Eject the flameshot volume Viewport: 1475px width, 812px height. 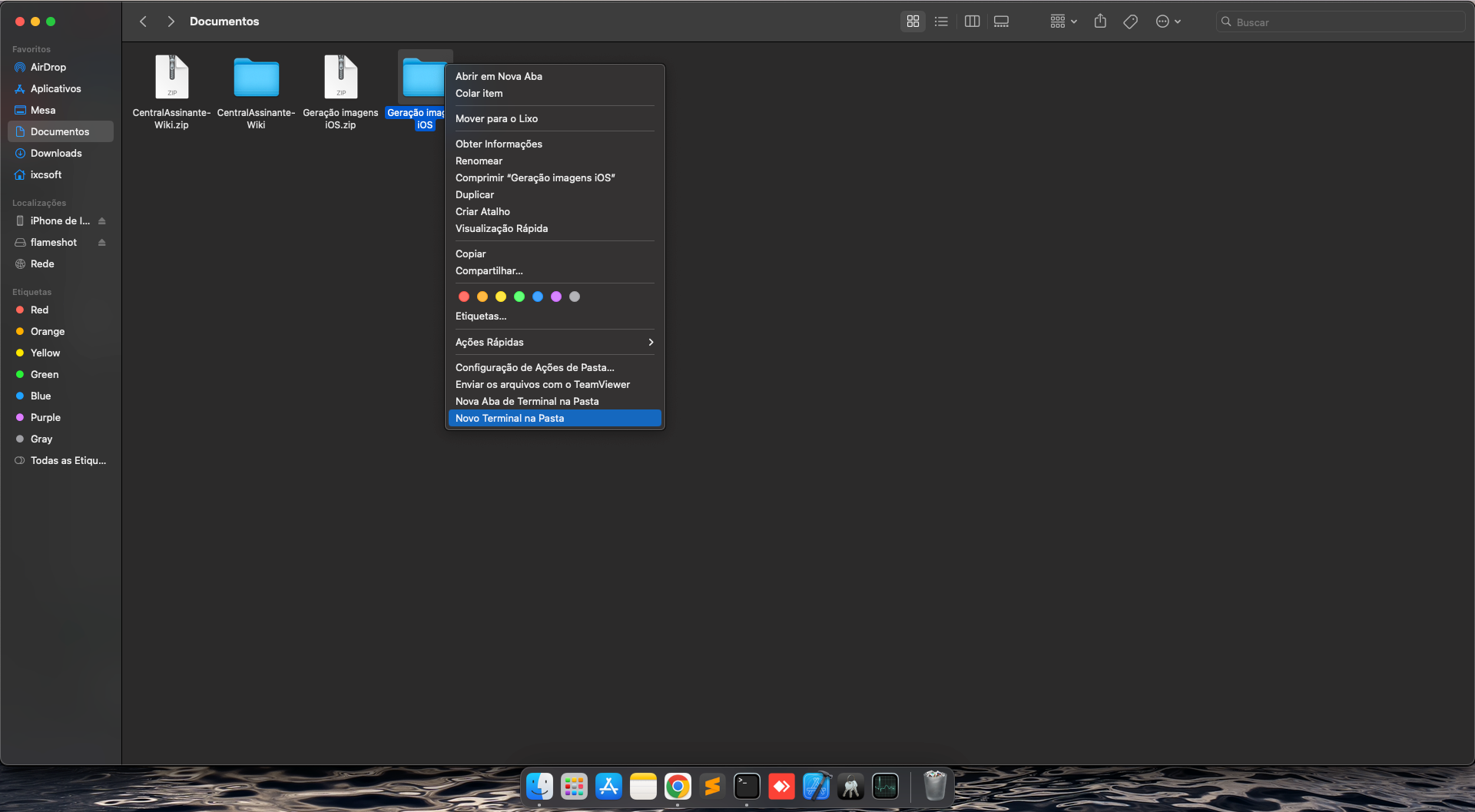pyautogui.click(x=102, y=243)
